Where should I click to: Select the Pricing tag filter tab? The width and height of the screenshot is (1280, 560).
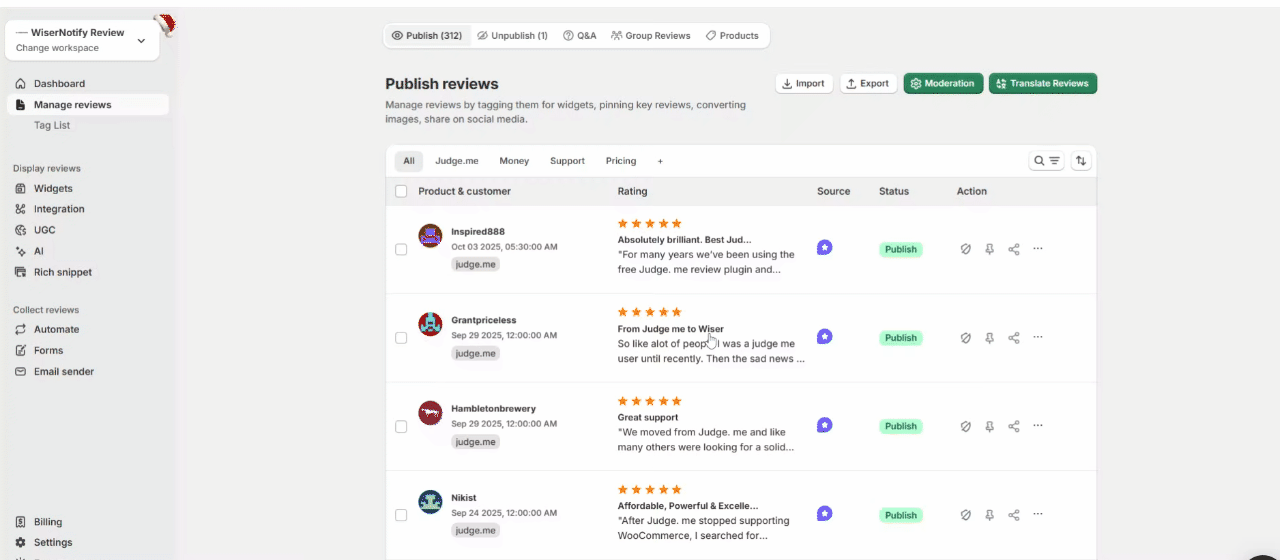coord(620,161)
